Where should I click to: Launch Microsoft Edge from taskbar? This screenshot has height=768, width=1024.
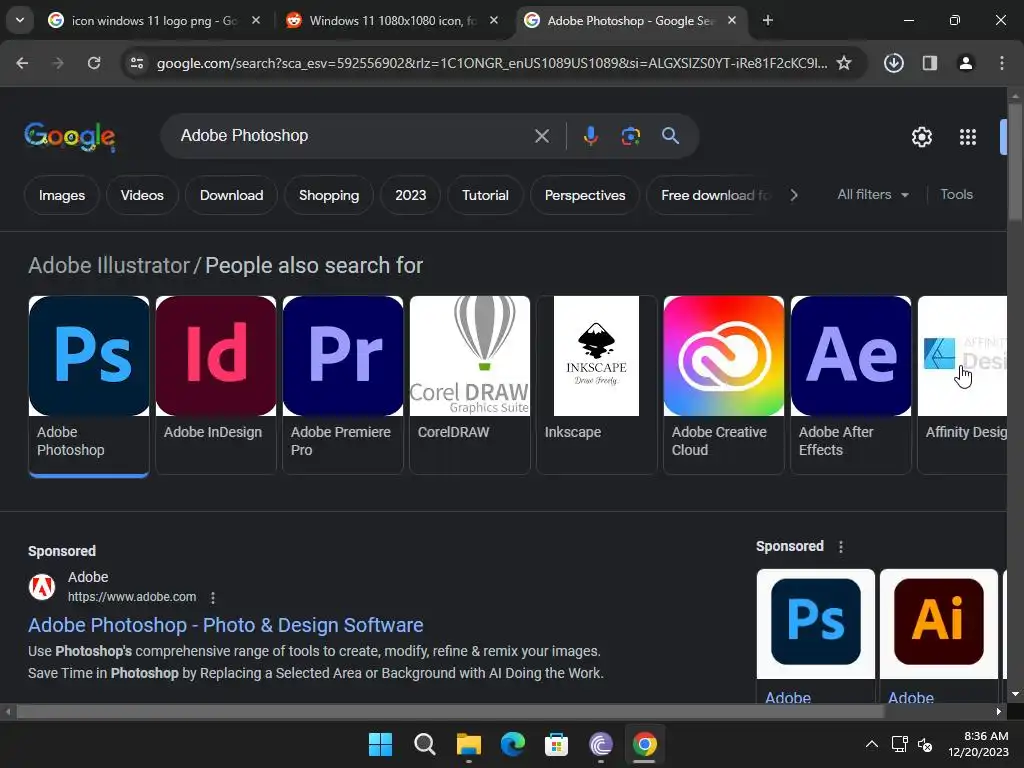513,744
